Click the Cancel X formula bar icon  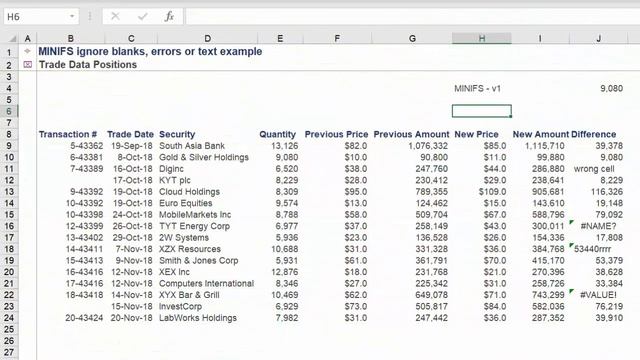116,16
